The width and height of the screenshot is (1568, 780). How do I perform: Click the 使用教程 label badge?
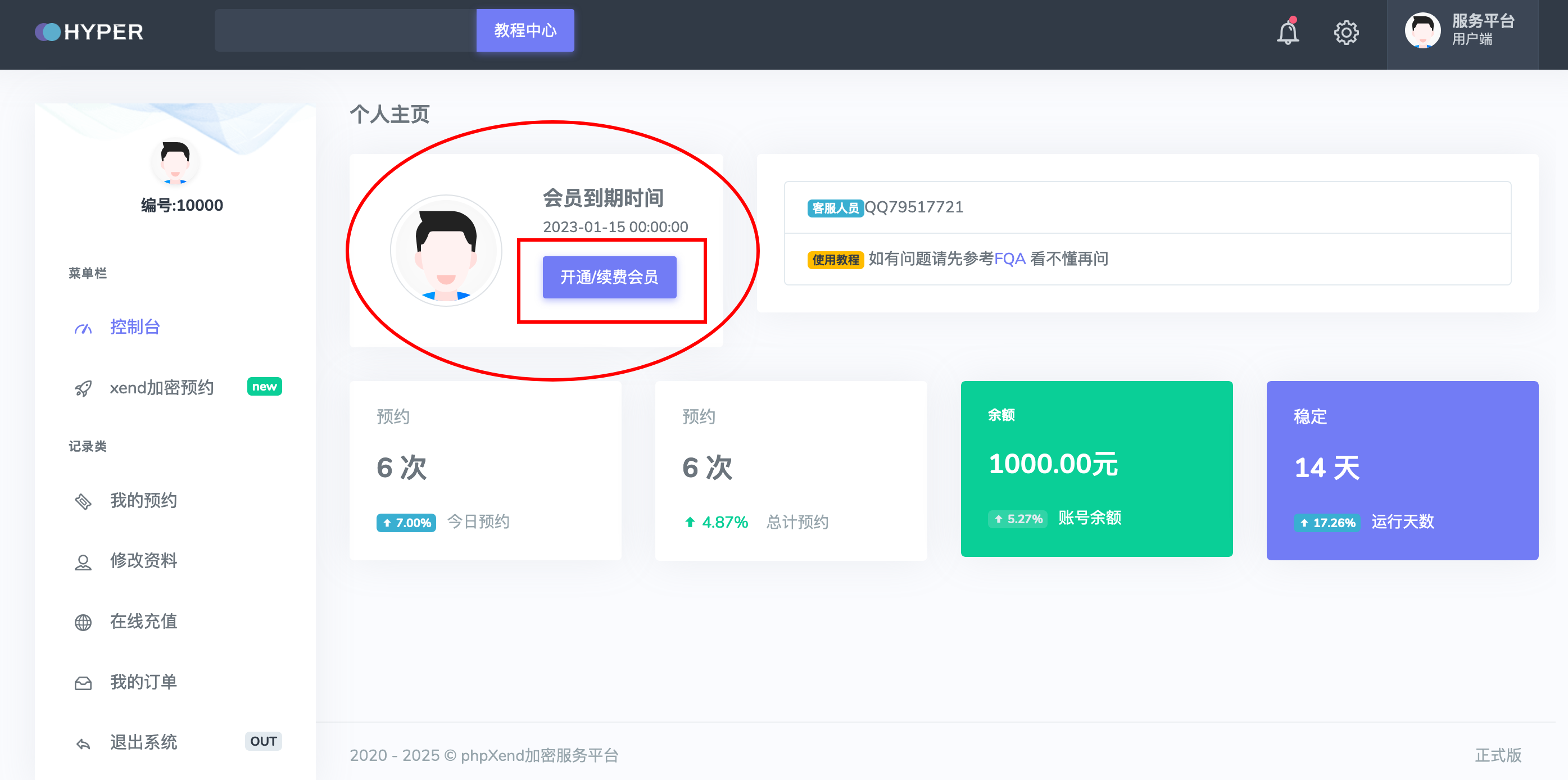tap(835, 260)
